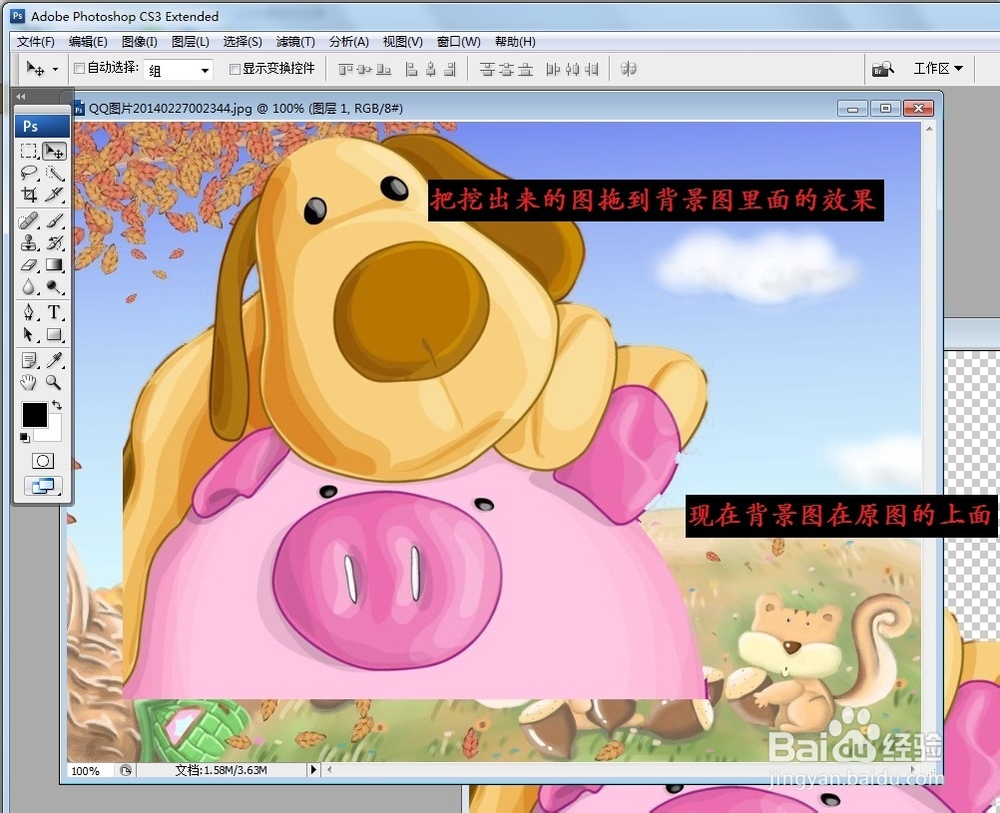This screenshot has width=1000, height=813.
Task: Distribute left edges of layers
Action: click(553, 69)
